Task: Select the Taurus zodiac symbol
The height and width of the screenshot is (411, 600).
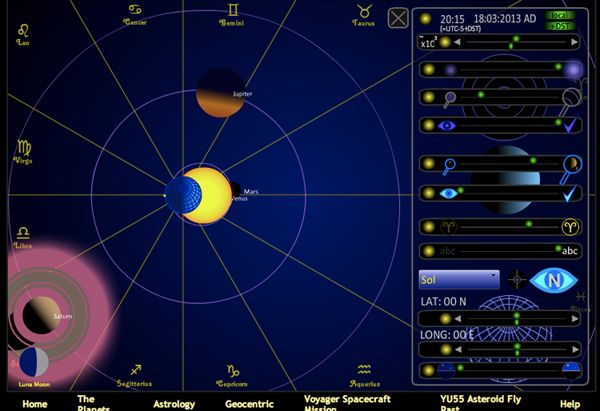Action: pyautogui.click(x=363, y=14)
